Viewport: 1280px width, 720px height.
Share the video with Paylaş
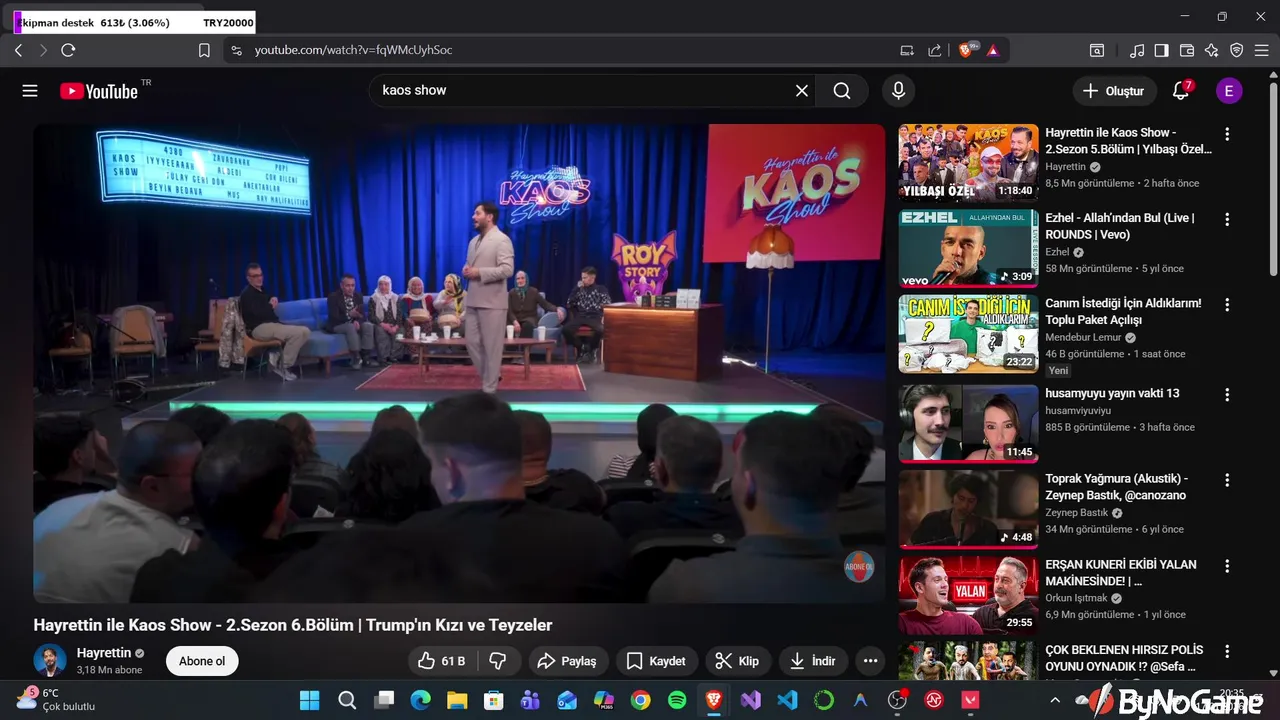coord(567,661)
